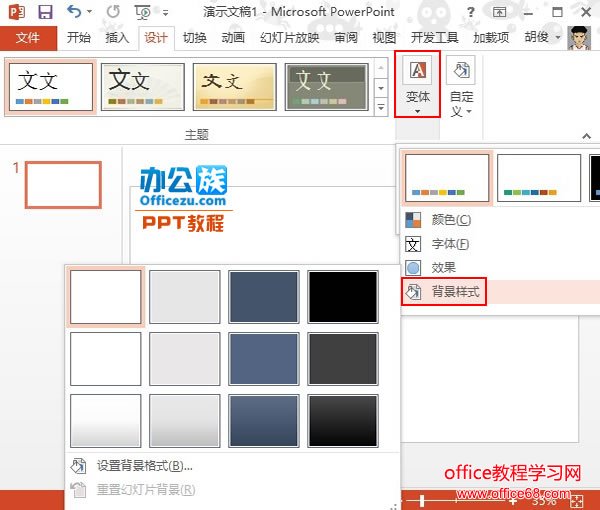The height and width of the screenshot is (510, 600).
Task: Select the 设计 tab
Action: click(x=156, y=38)
